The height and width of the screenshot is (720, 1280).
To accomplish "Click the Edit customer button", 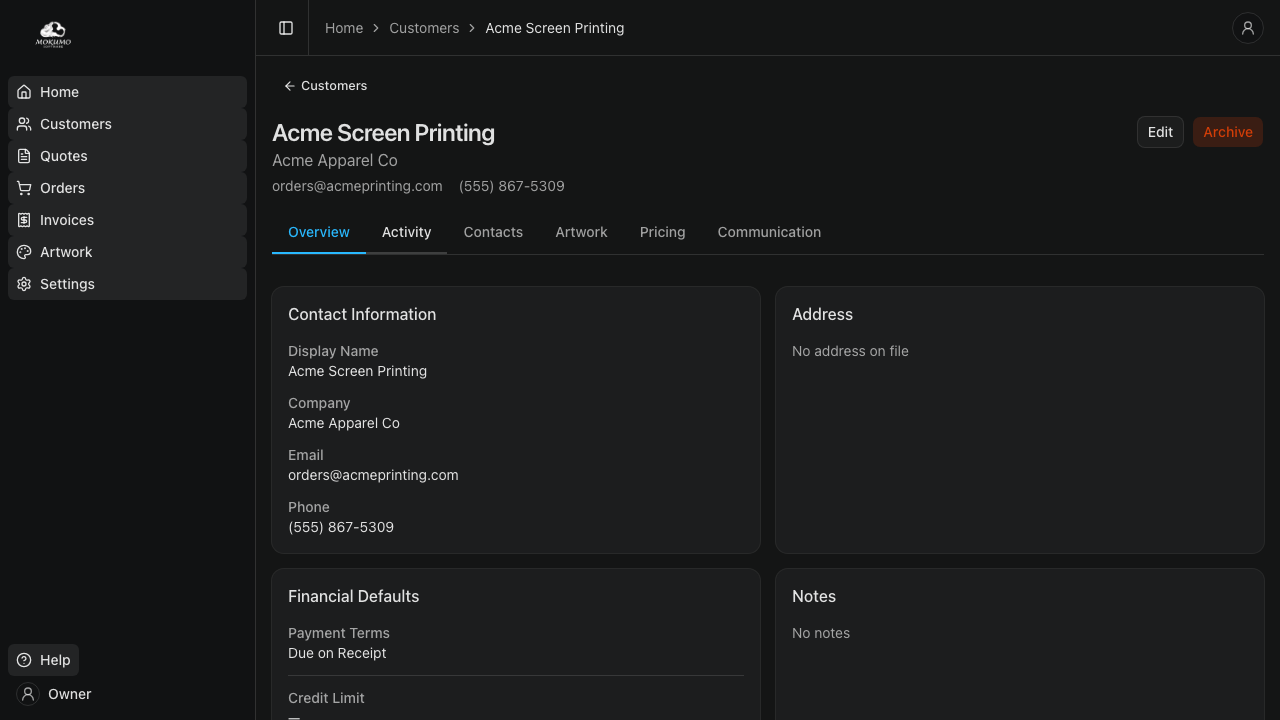I will click(x=1160, y=132).
